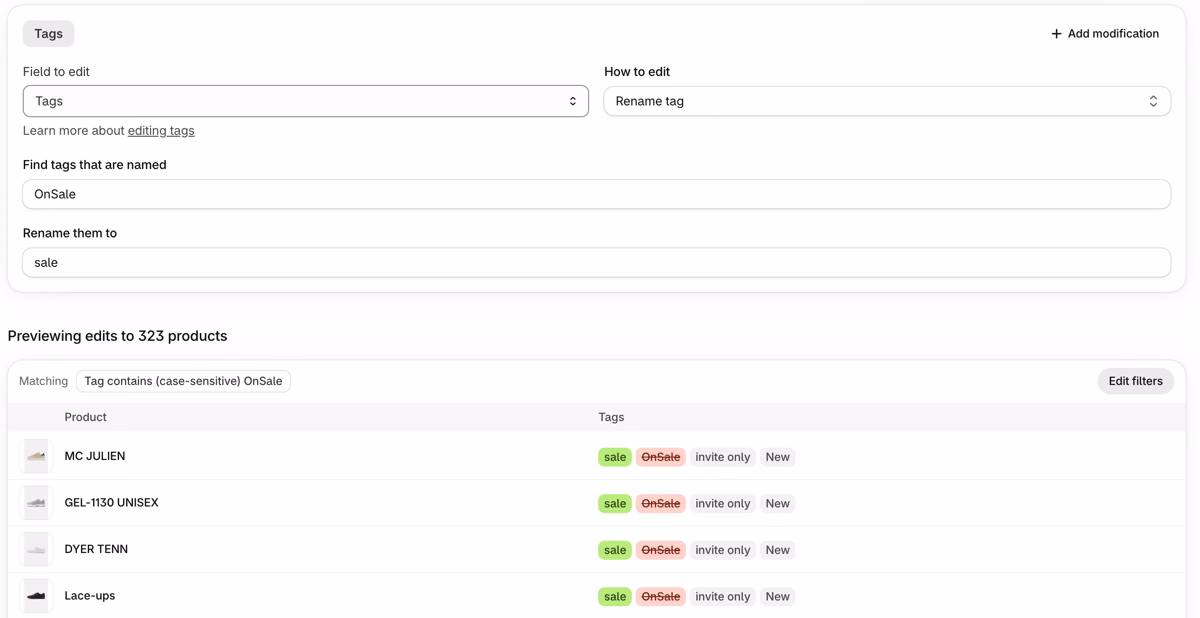Click the Product column header
The height and width of the screenshot is (618, 1200).
86,417
